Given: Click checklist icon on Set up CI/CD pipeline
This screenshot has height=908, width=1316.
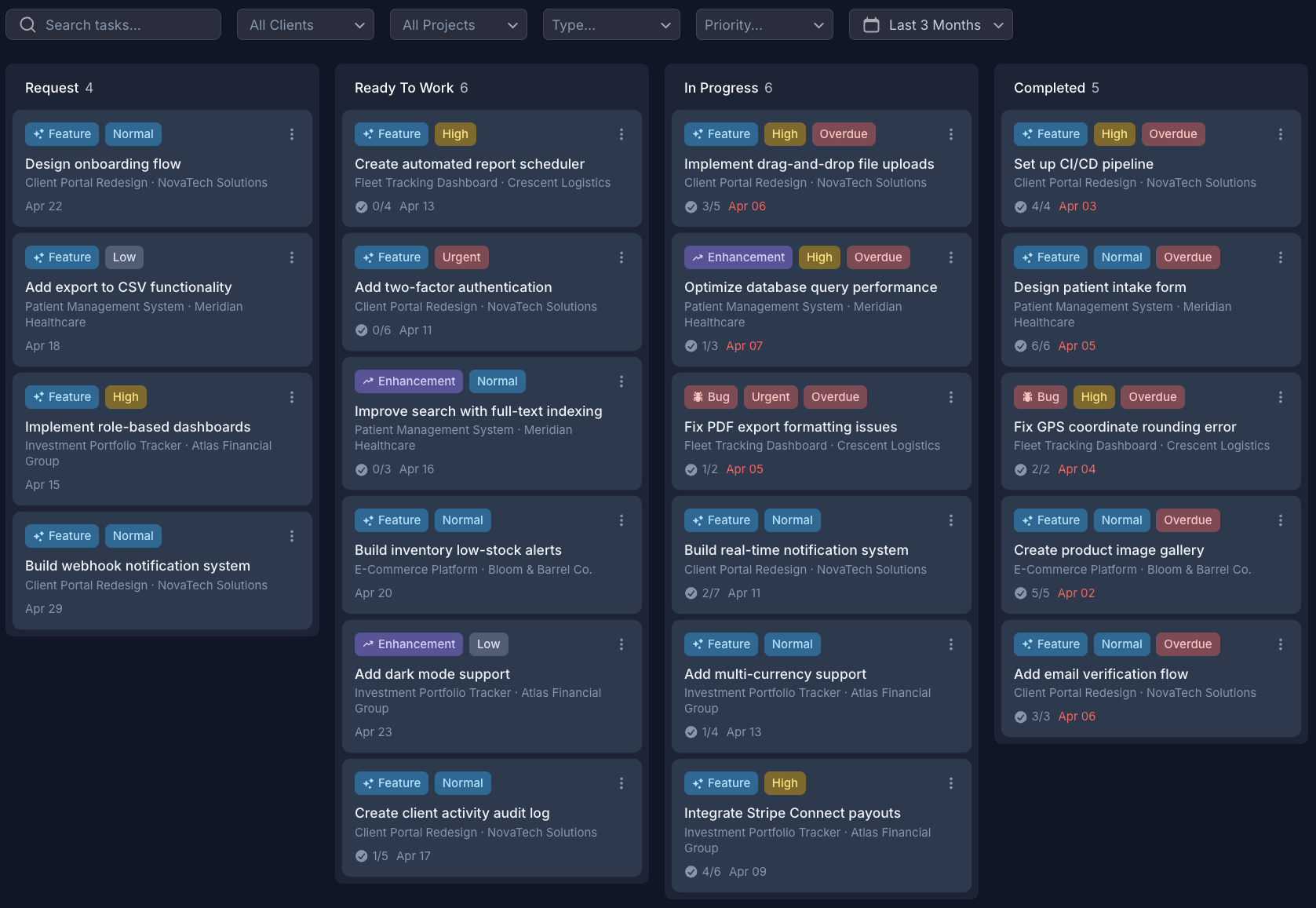Looking at the screenshot, I should pos(1020,207).
